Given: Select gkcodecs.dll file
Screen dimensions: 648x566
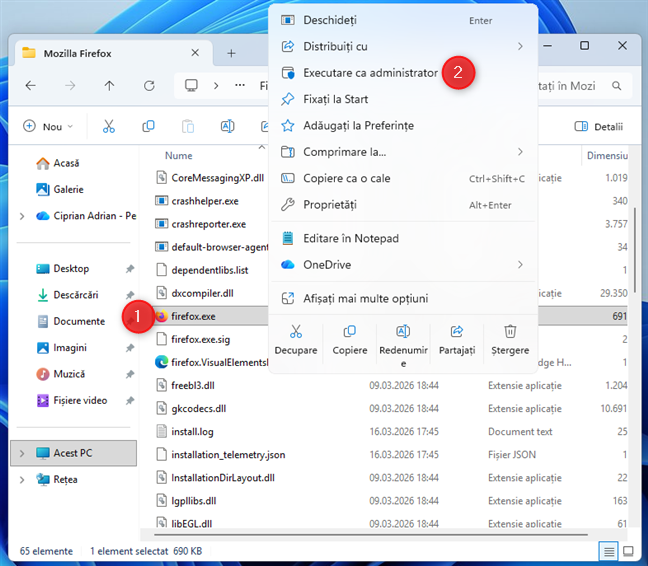Looking at the screenshot, I should pyautogui.click(x=191, y=409).
